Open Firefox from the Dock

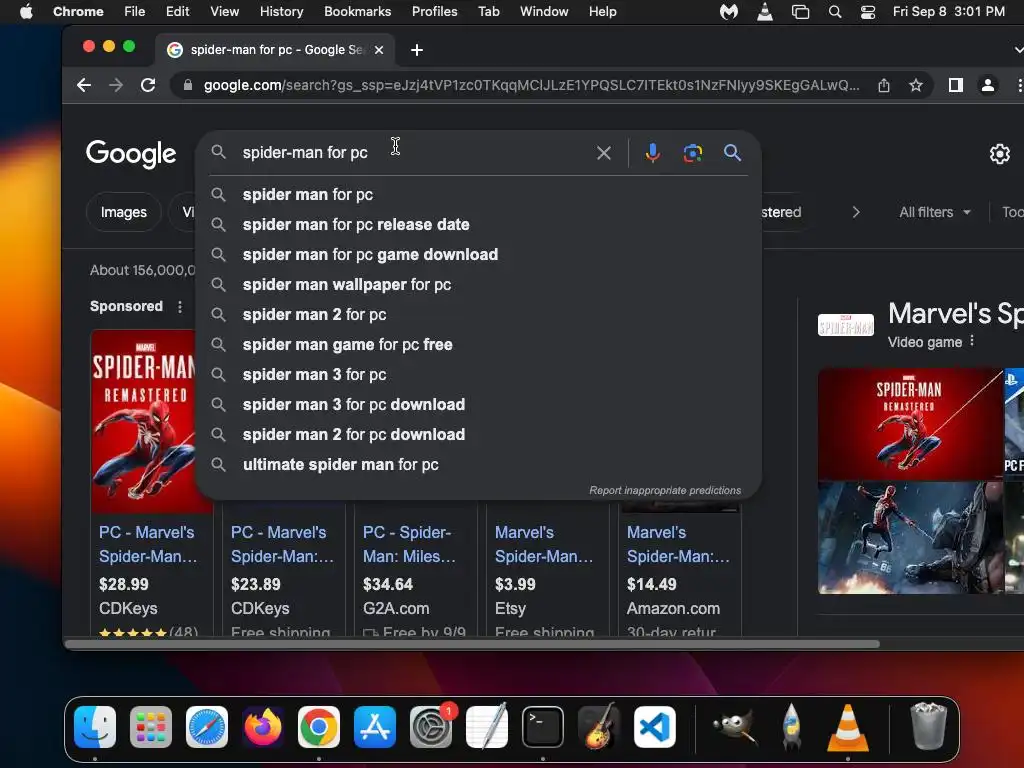tap(263, 727)
